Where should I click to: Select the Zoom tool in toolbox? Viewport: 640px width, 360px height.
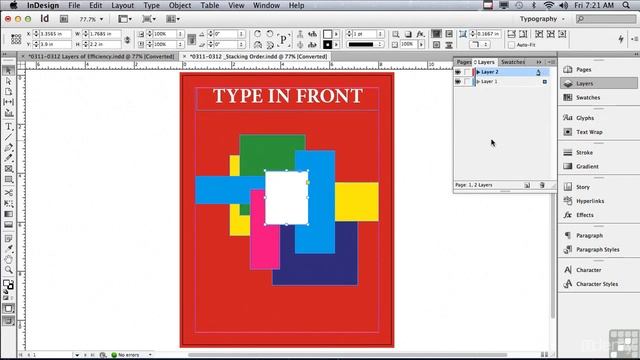point(8,270)
